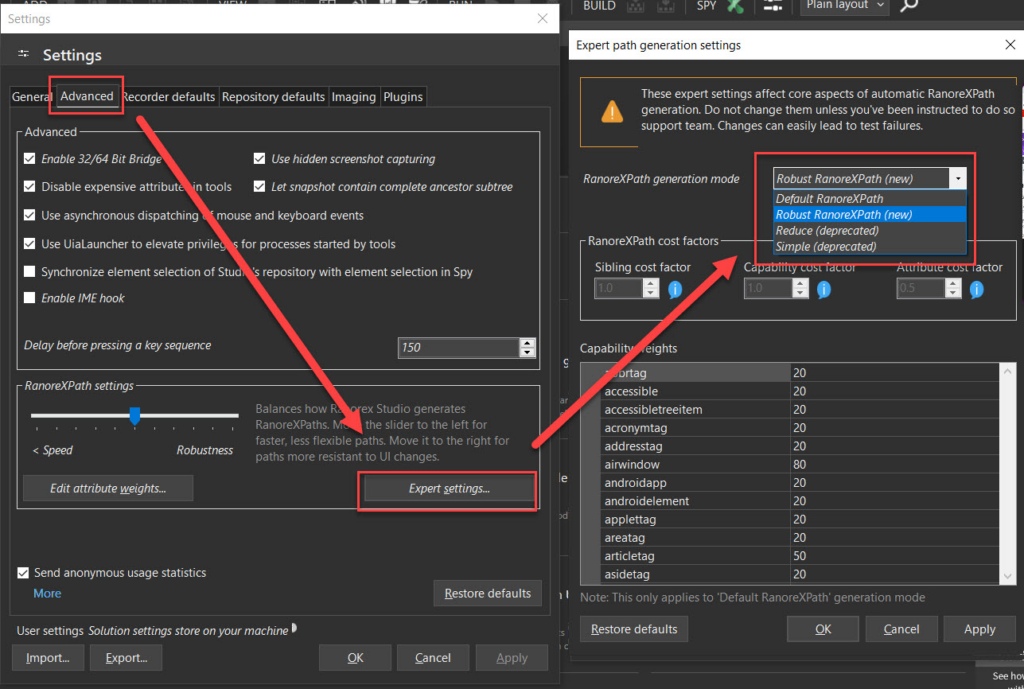Image resolution: width=1024 pixels, height=689 pixels.
Task: Uncheck Use hidden screenshot capturing
Action: (259, 159)
